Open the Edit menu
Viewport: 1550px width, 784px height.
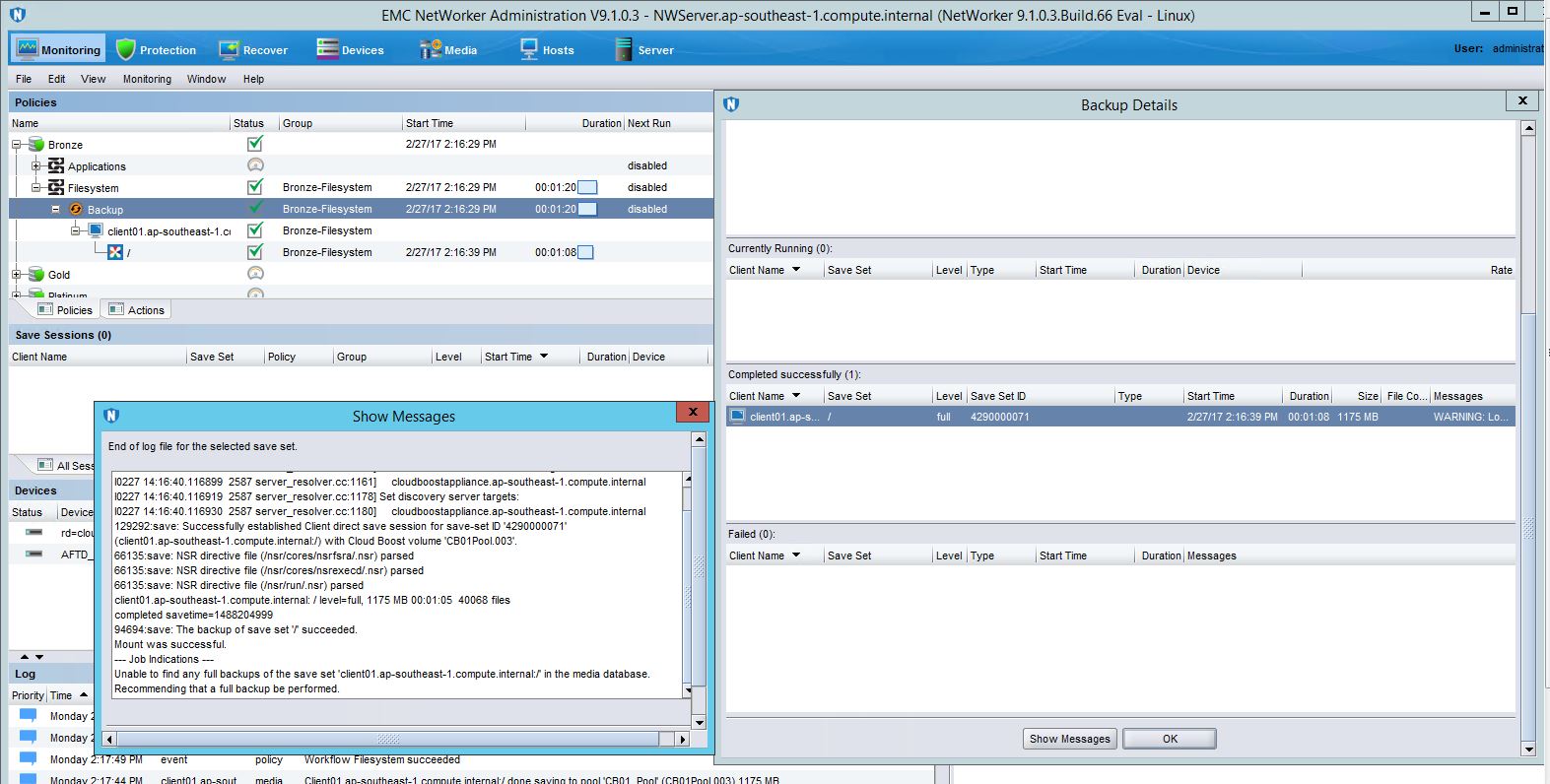click(56, 79)
